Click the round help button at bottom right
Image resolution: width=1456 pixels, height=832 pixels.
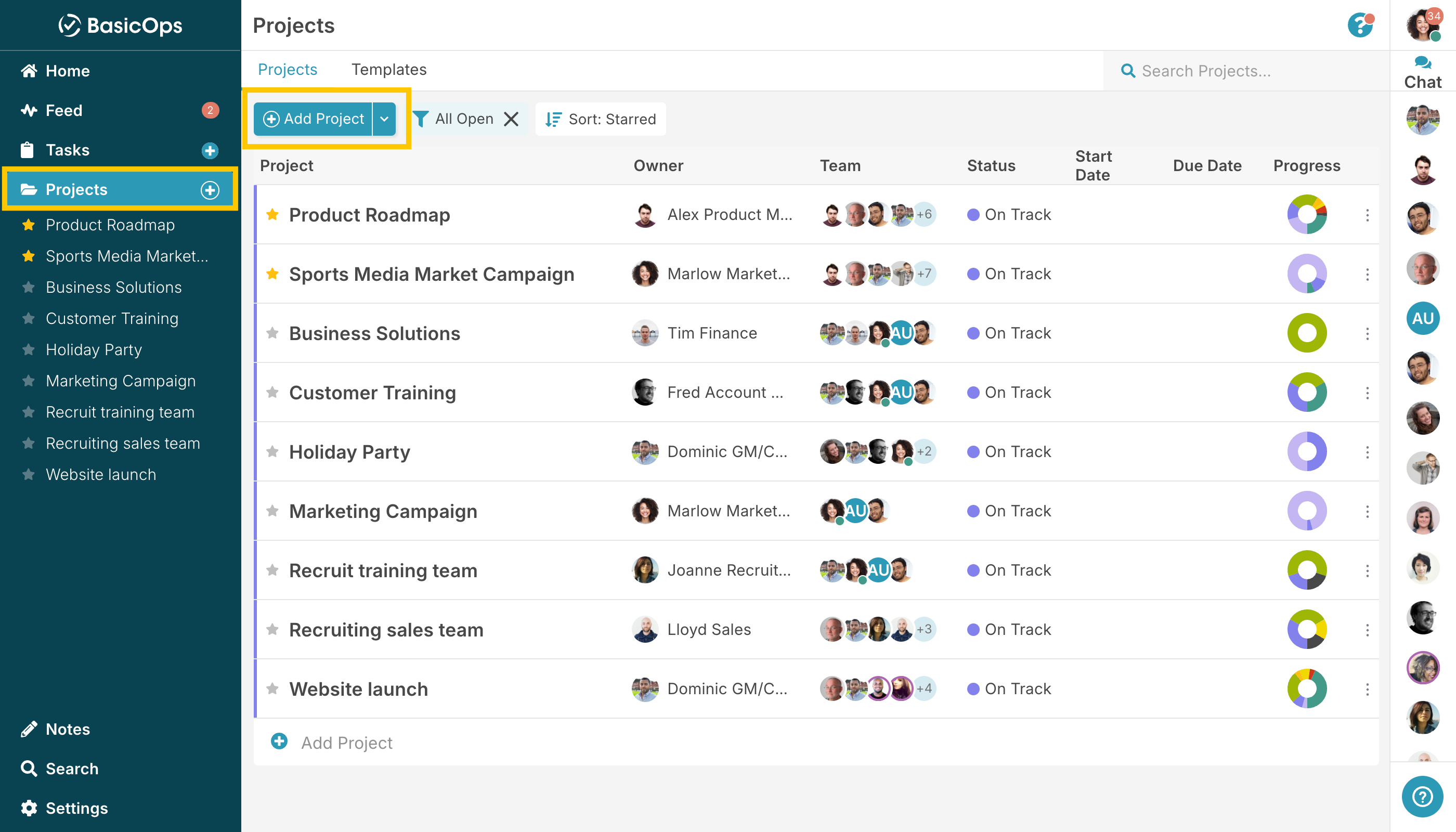point(1422,796)
